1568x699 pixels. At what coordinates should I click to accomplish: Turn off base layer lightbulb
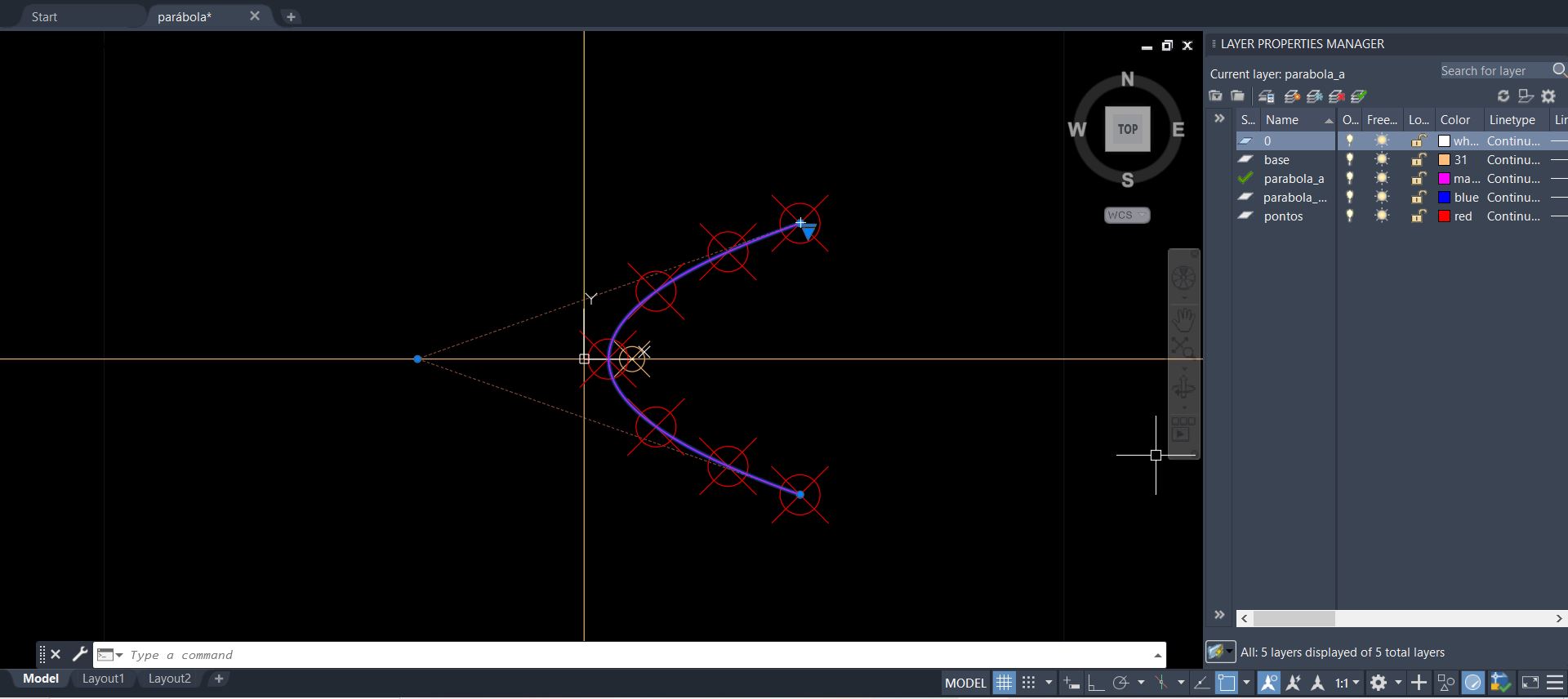1350,159
